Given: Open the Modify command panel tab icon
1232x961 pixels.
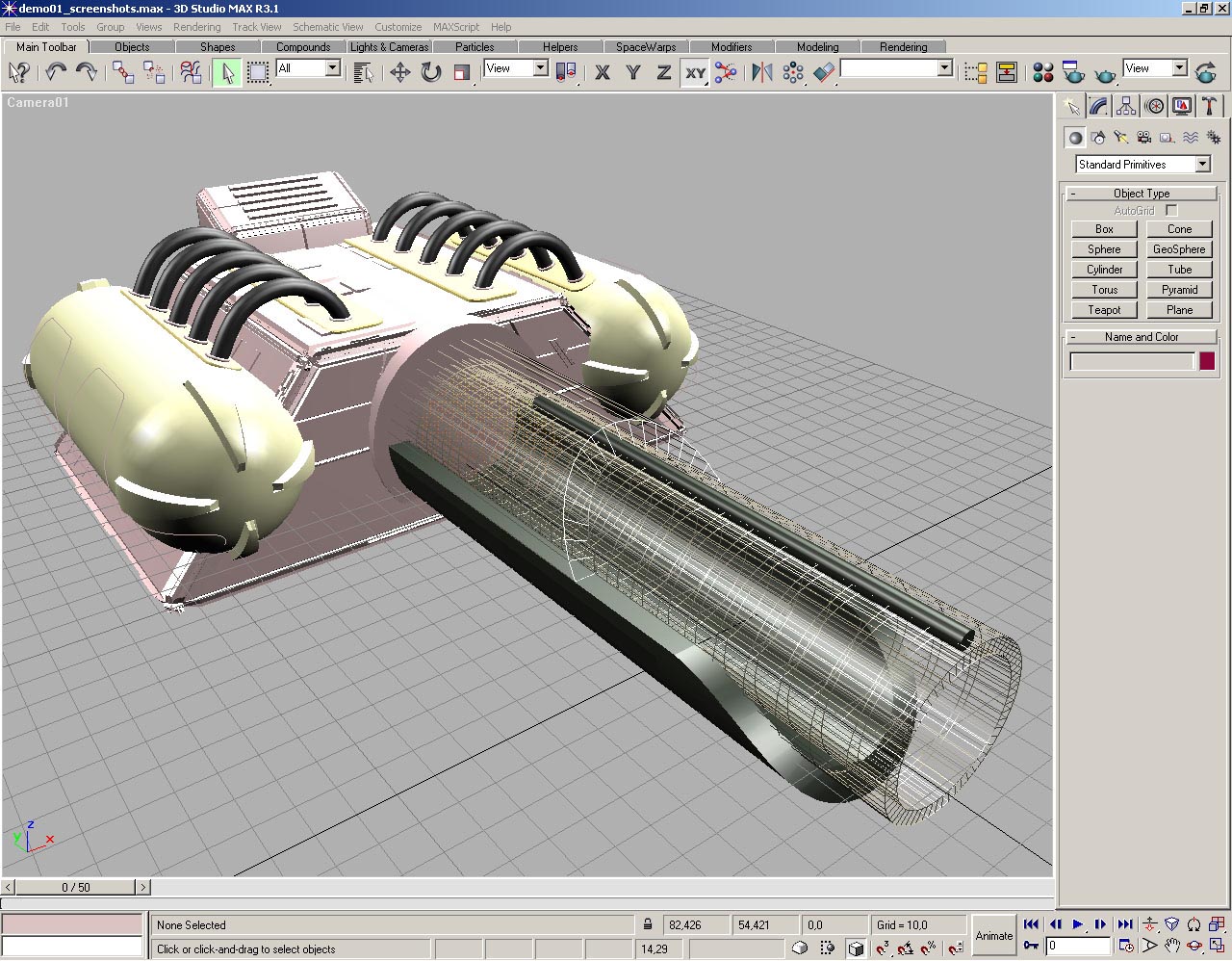Looking at the screenshot, I should (1098, 106).
